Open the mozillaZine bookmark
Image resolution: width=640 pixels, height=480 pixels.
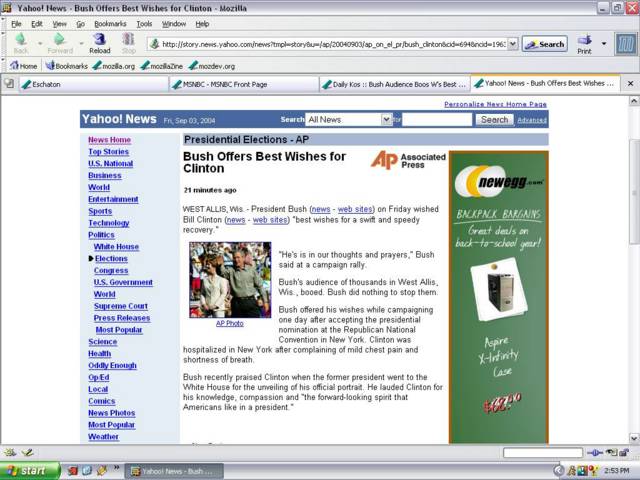tap(161, 66)
